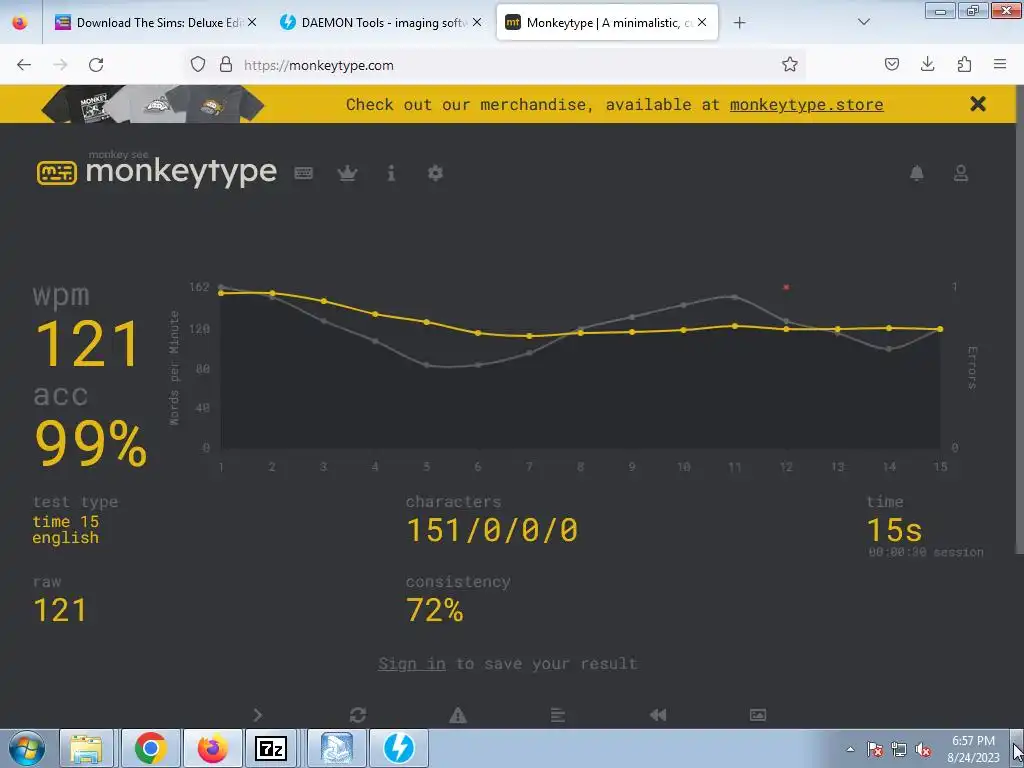Click the monkeytype logo icon
This screenshot has width=1024, height=768.
(x=57, y=173)
